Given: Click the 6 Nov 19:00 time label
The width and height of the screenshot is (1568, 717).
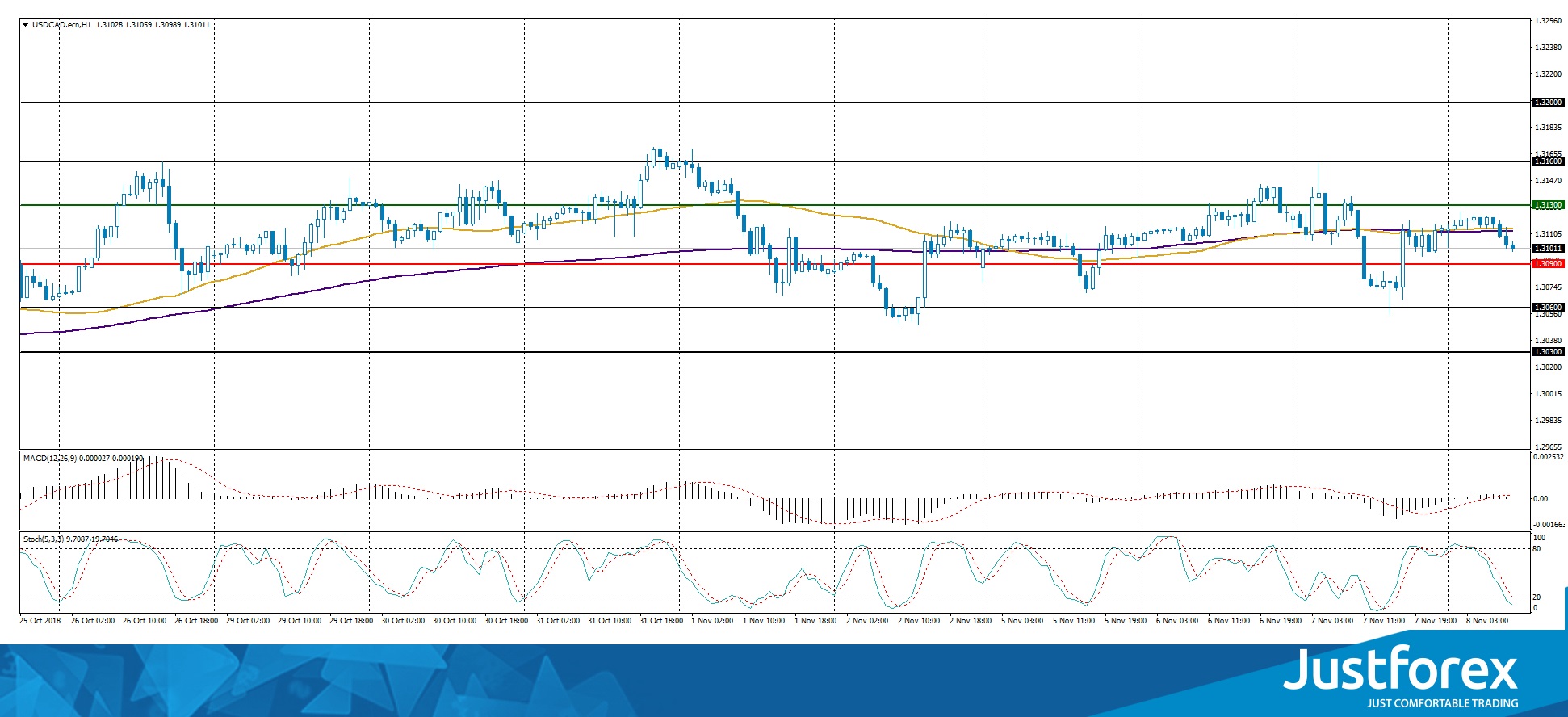Looking at the screenshot, I should tap(1281, 621).
